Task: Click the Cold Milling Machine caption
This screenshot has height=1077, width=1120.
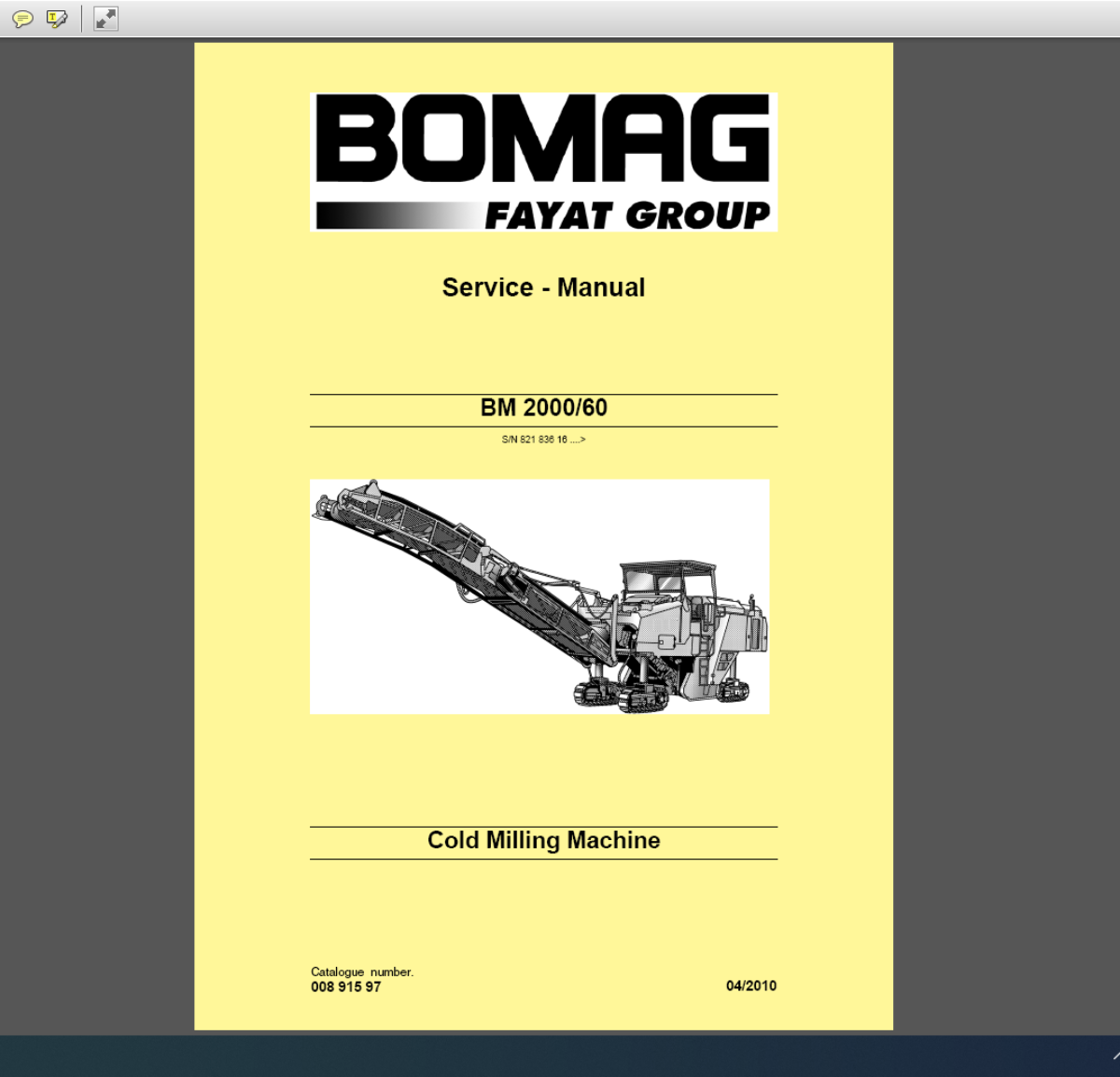Action: [x=543, y=840]
